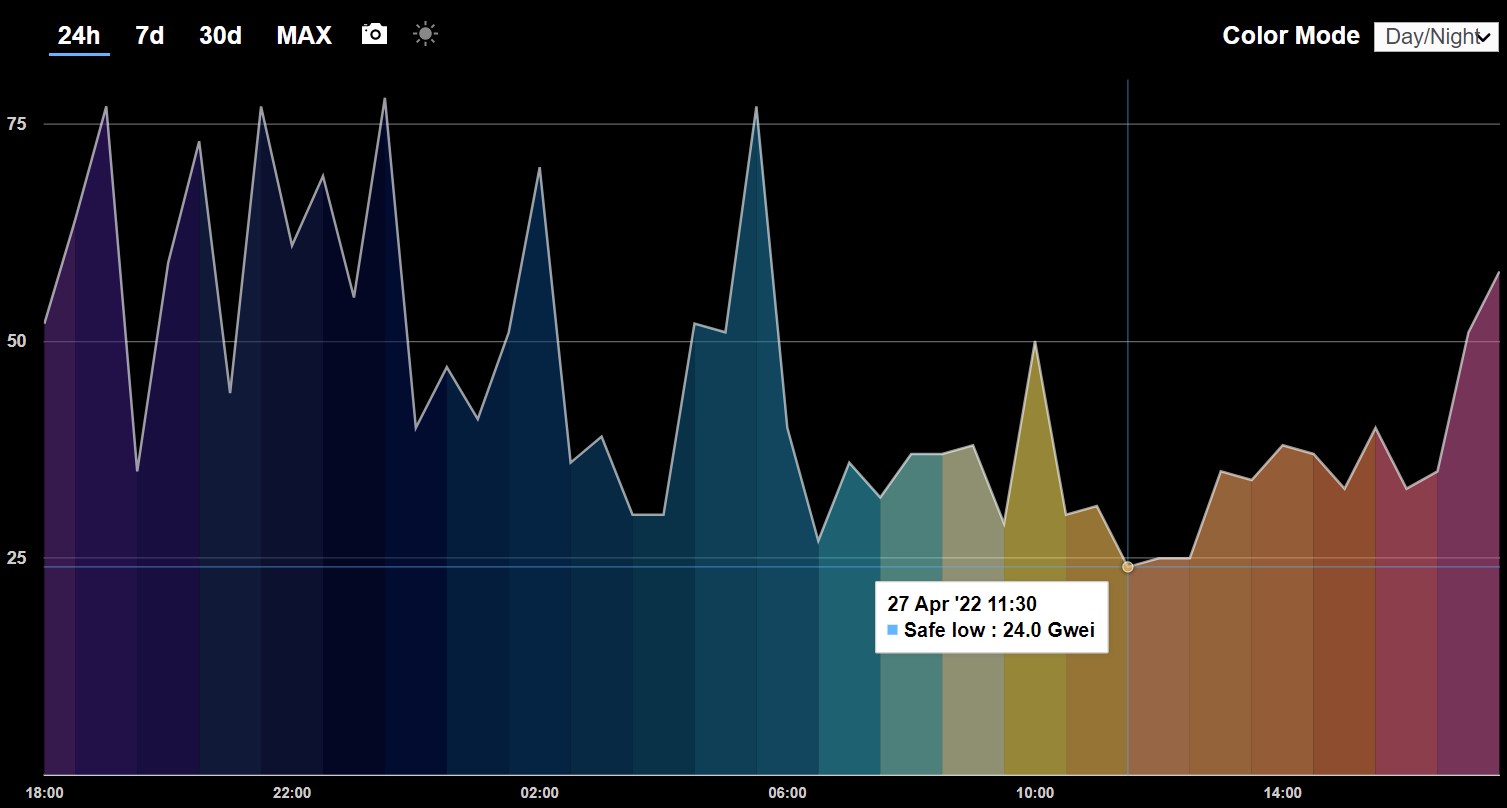1507x808 pixels.
Task: Click the 25 y-axis label
Action: [17, 558]
